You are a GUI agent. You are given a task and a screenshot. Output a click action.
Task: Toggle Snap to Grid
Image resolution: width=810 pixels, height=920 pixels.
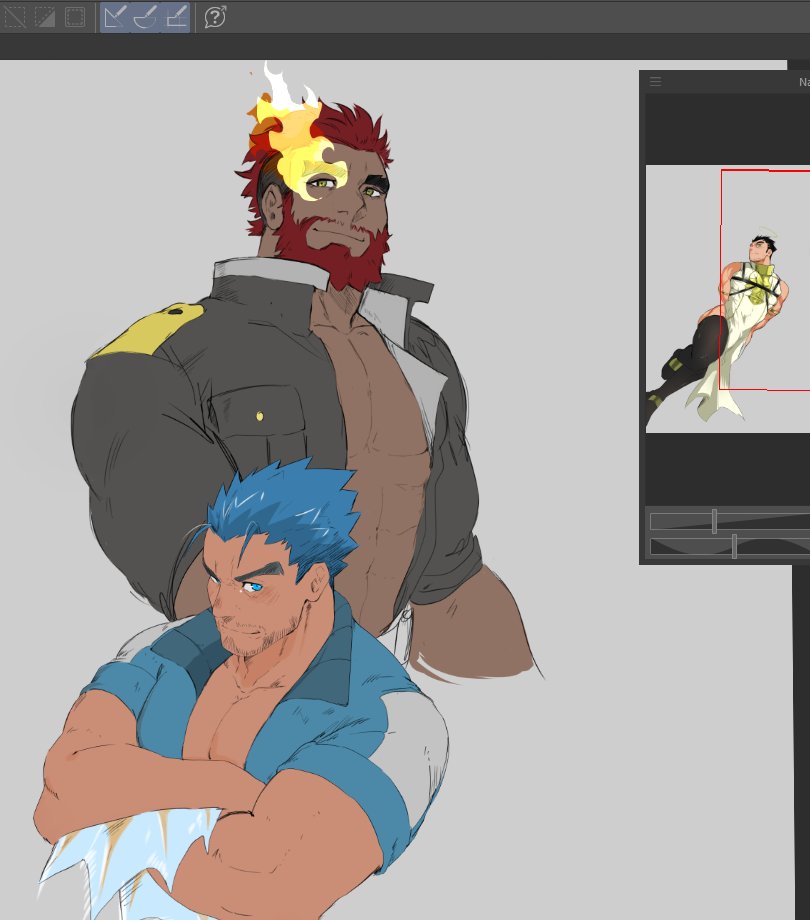175,17
